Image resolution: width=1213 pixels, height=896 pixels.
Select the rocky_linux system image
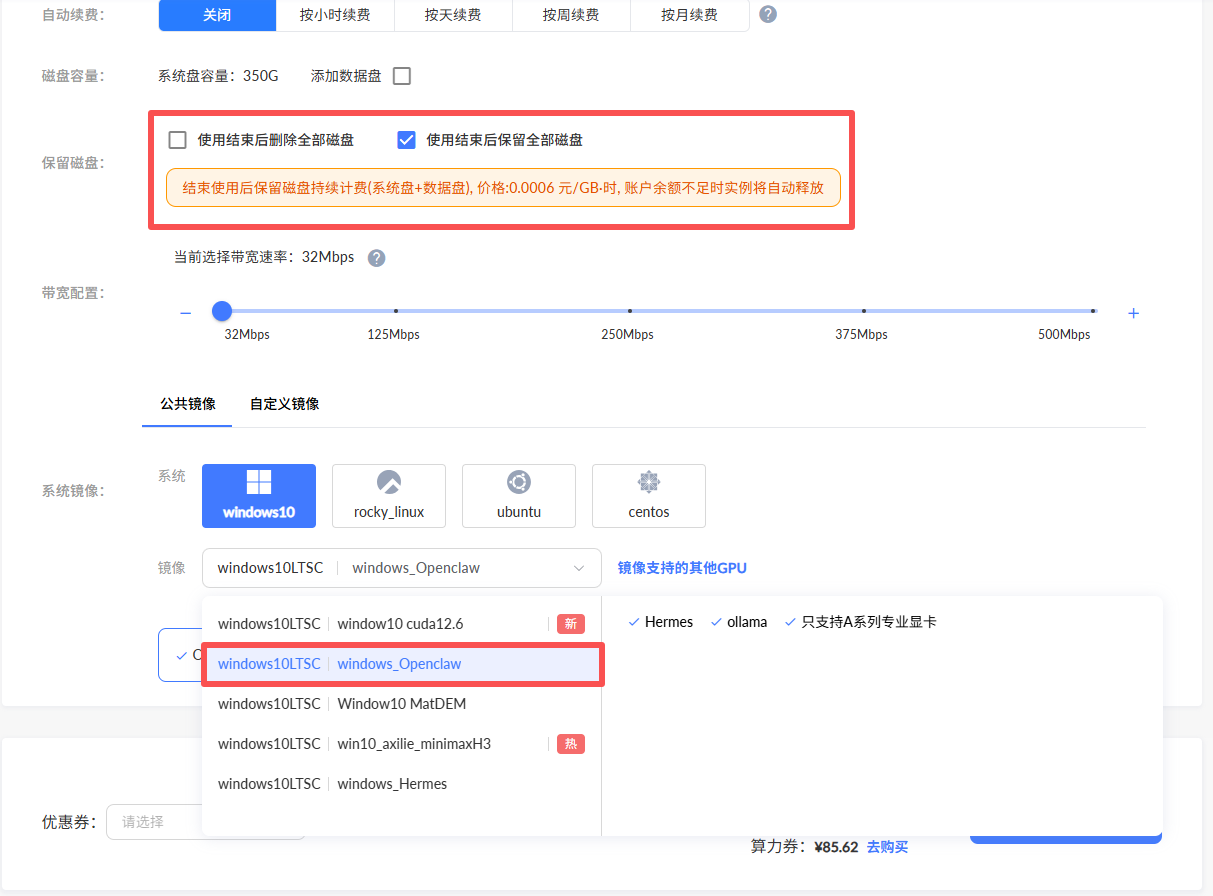coord(389,495)
